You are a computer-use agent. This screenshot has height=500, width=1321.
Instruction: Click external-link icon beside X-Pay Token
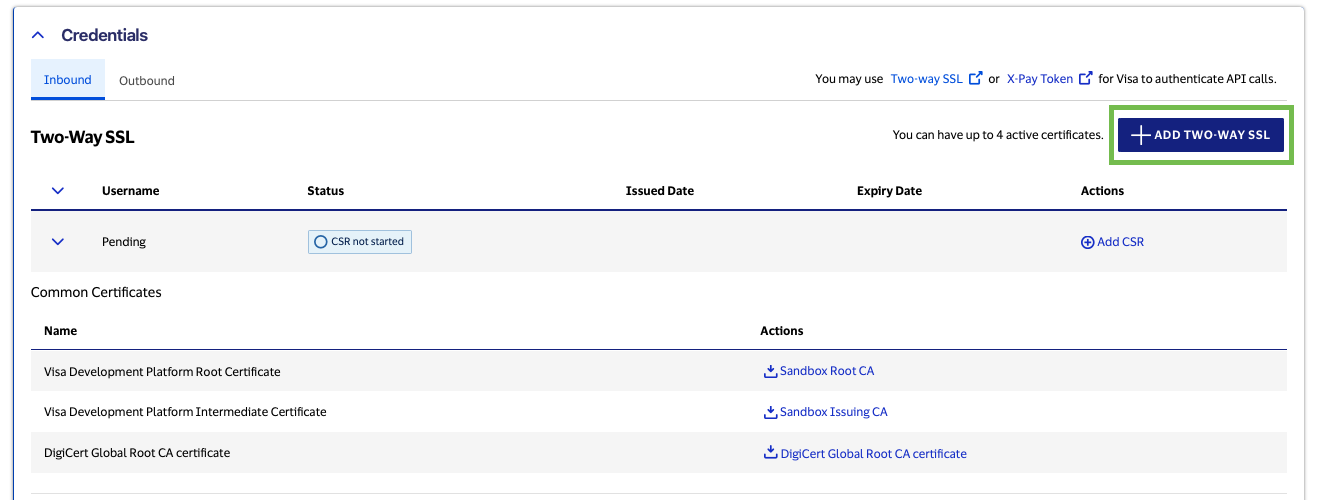click(1085, 79)
